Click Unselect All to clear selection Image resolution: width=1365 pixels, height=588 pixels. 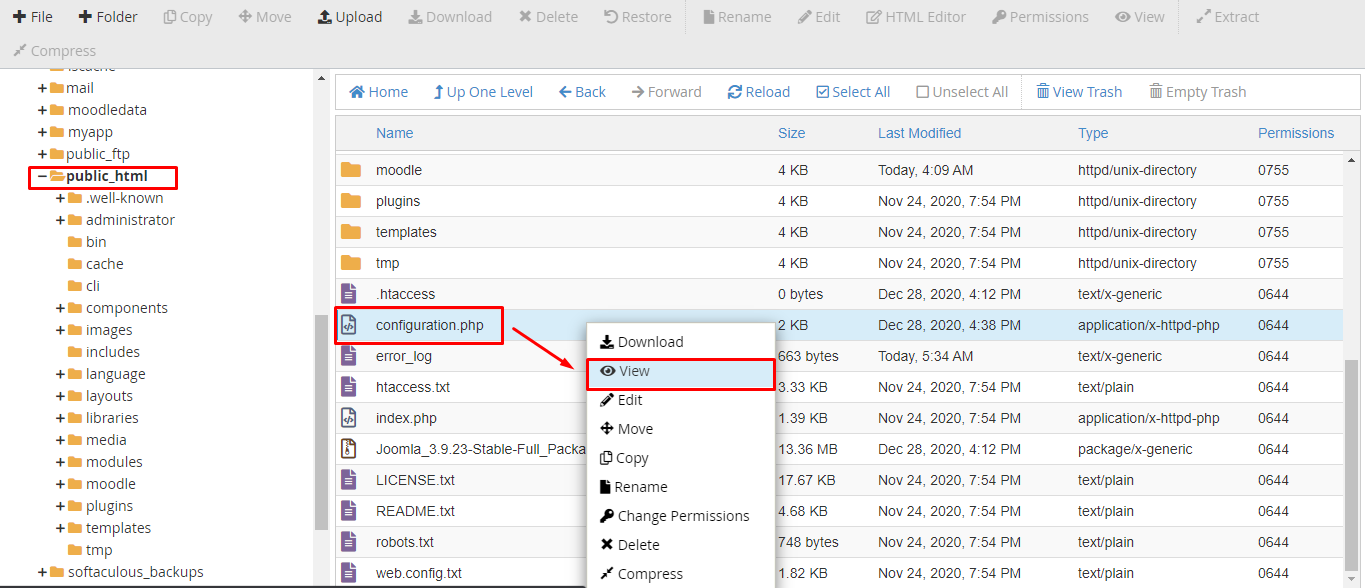[961, 91]
